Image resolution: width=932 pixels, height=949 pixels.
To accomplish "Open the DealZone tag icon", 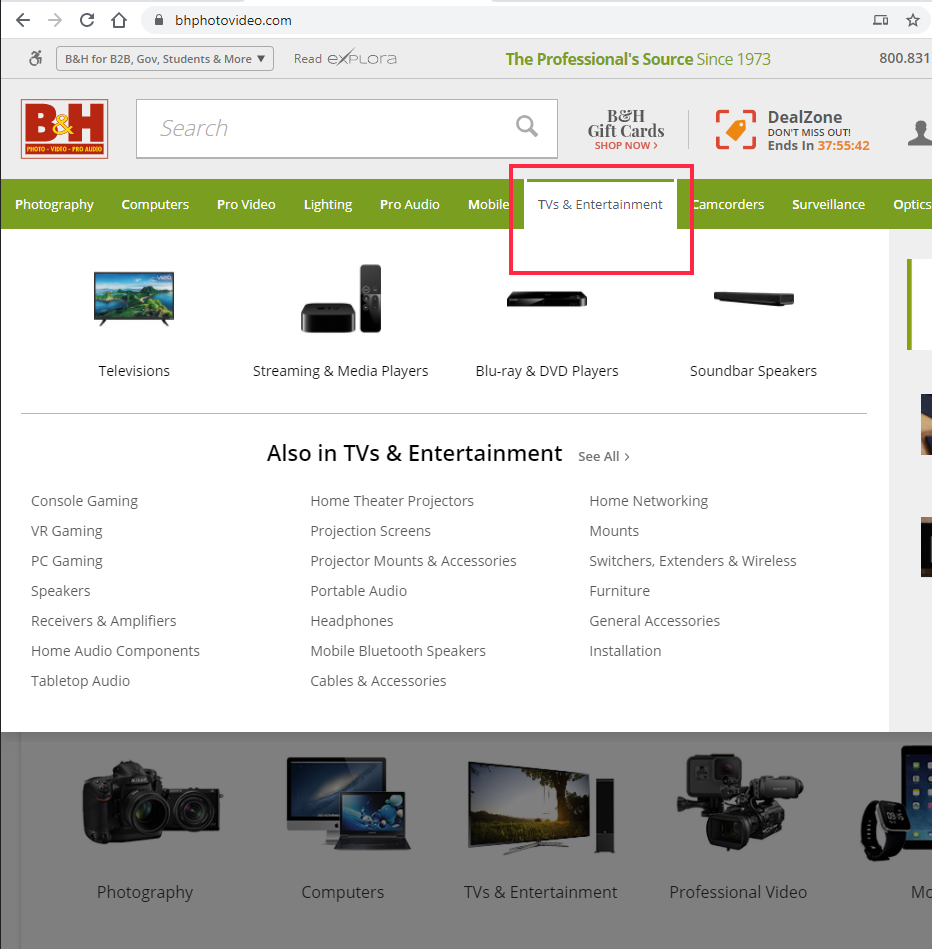I will (735, 129).
